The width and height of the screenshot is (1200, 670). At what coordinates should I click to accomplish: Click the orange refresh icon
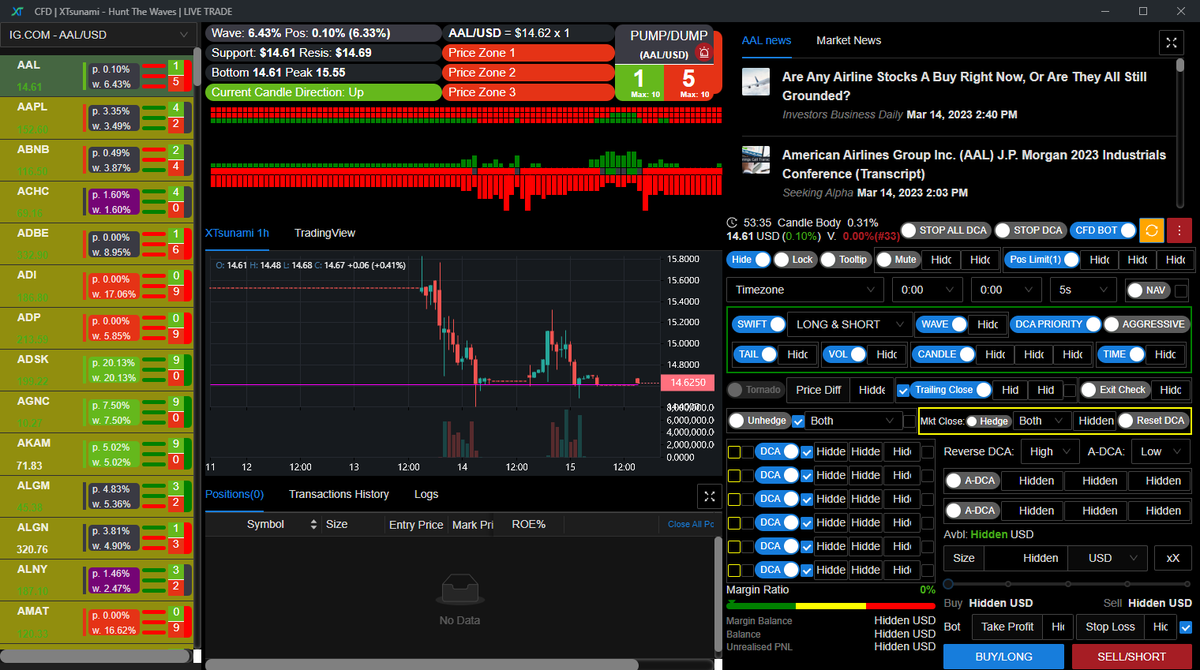coord(1151,229)
